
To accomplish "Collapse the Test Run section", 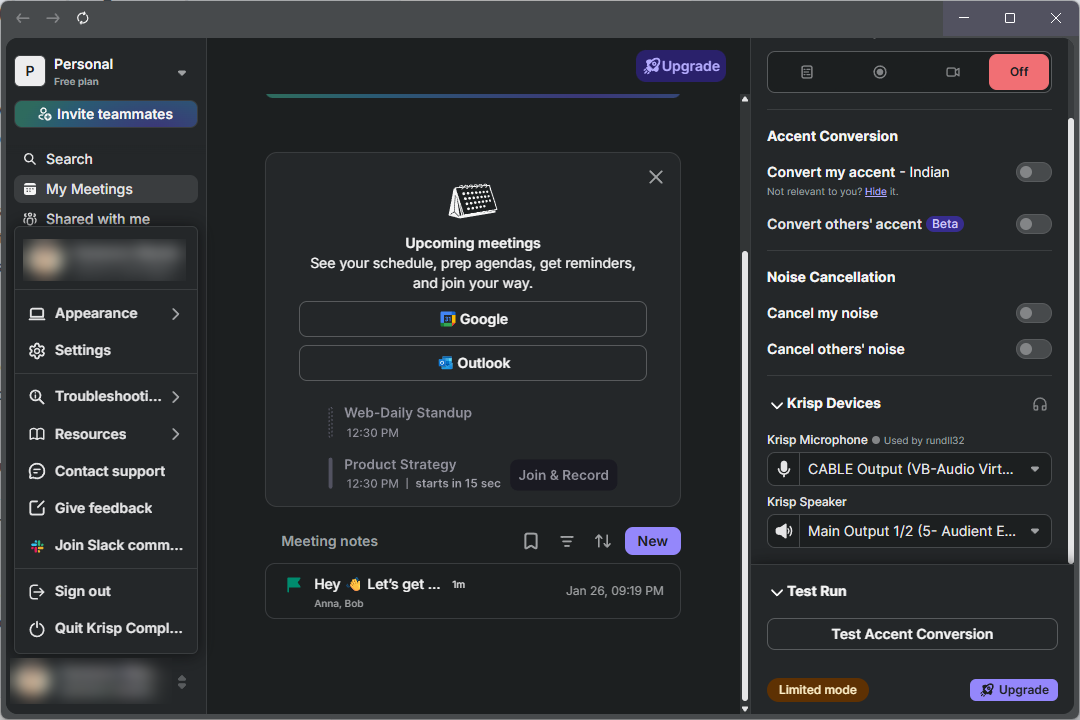I will point(776,592).
